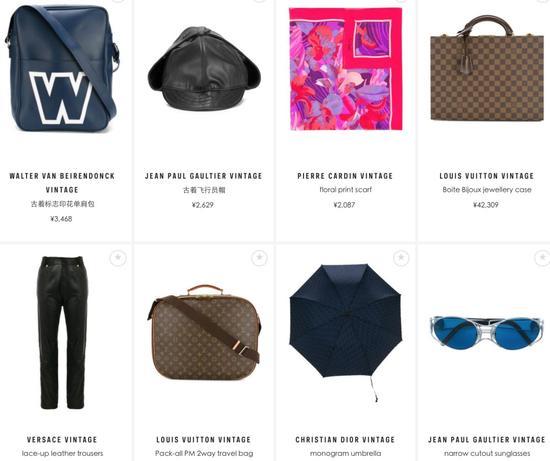Open the black leather aviator hat image
This screenshot has width=550, height=461.
pyautogui.click(x=204, y=68)
